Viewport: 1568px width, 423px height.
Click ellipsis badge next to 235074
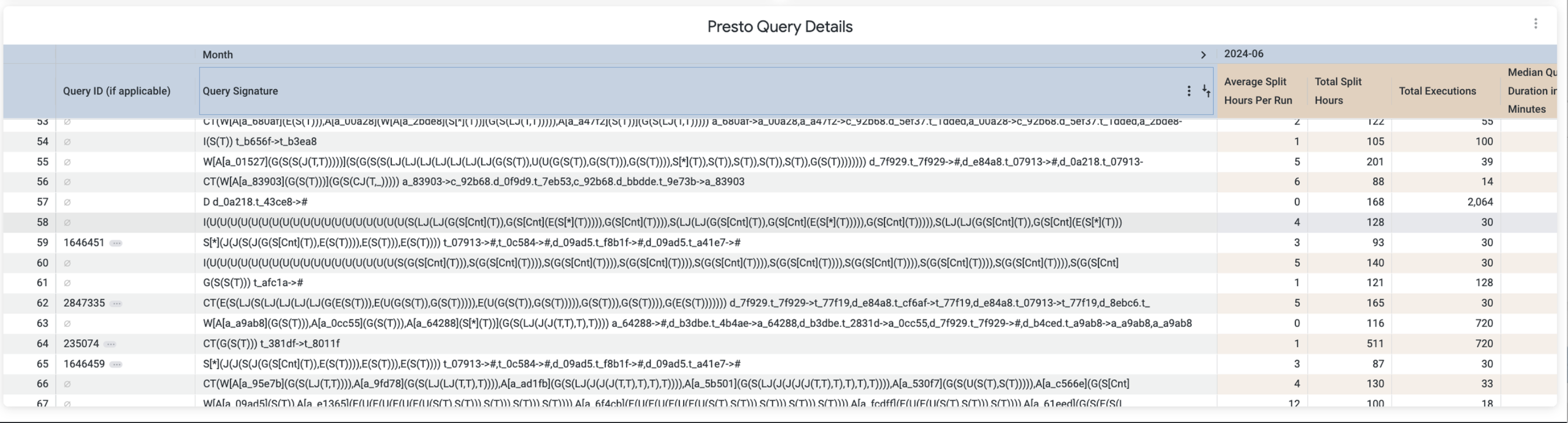click(x=110, y=344)
